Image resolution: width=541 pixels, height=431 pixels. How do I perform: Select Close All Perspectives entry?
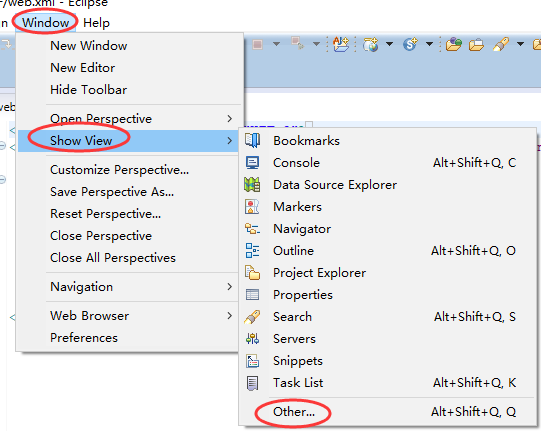(x=113, y=258)
